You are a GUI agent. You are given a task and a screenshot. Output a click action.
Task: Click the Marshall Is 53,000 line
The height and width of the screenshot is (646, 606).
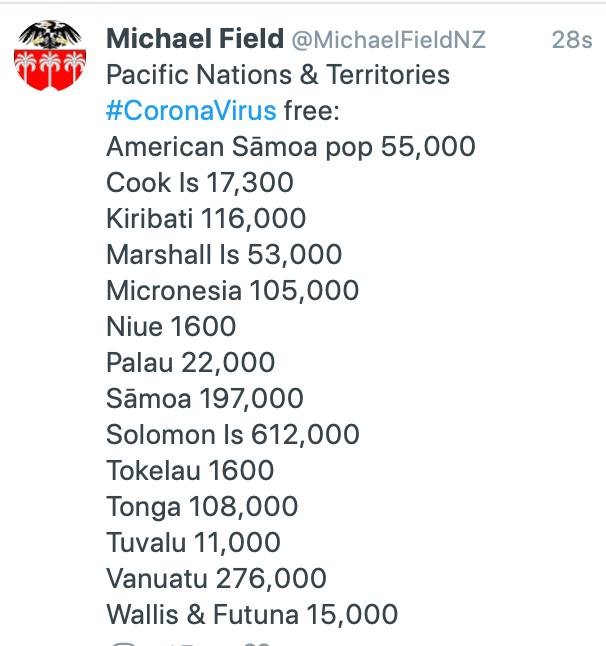click(224, 254)
